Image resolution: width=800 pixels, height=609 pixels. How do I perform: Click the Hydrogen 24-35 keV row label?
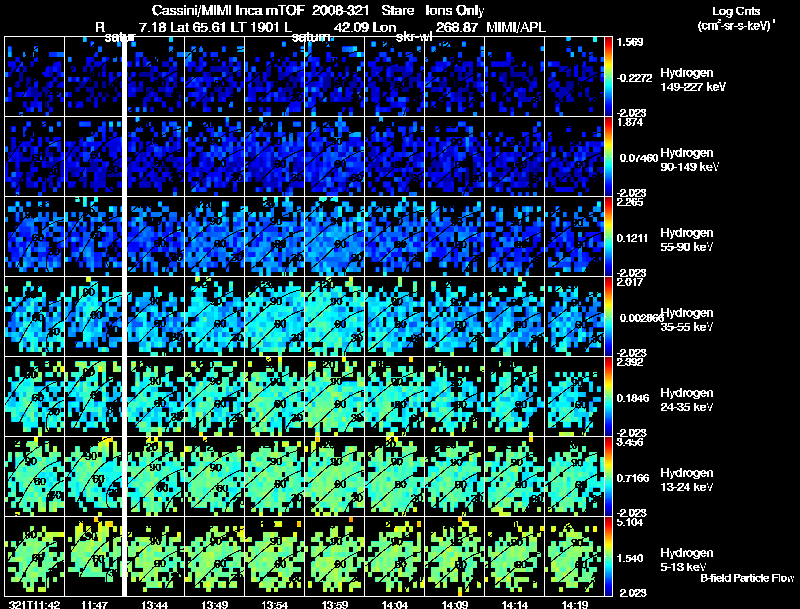point(687,400)
